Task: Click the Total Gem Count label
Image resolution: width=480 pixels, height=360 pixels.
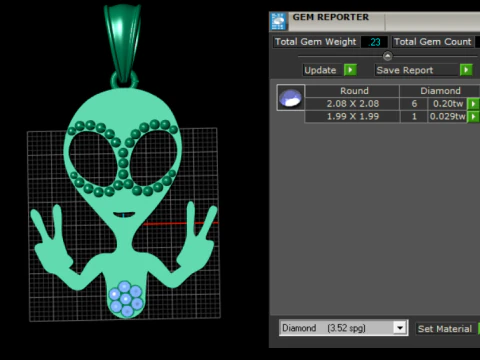Action: click(x=432, y=42)
